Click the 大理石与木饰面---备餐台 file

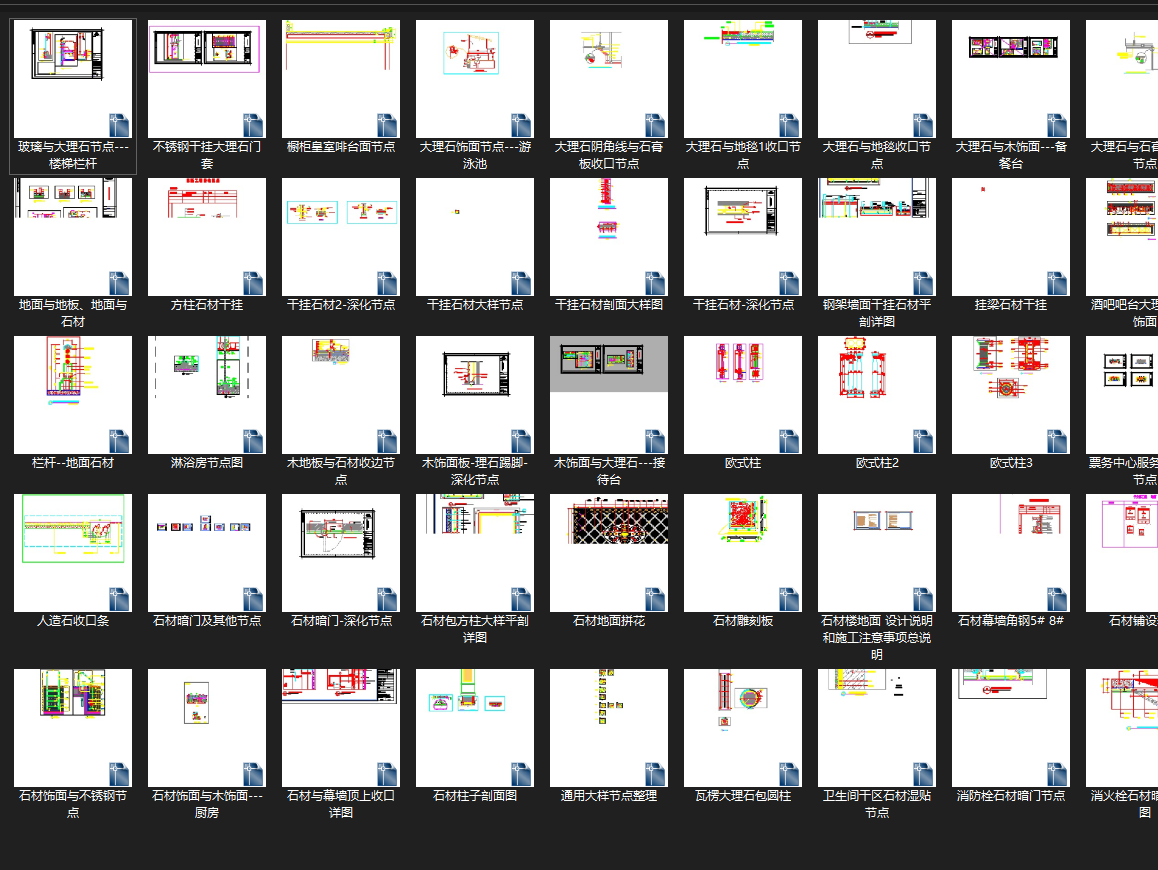(x=1010, y=79)
